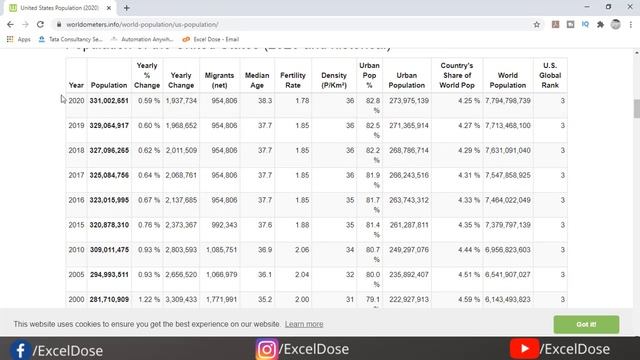
Task: Open the Instagram /ExcelDose icon
Action: tap(267, 349)
